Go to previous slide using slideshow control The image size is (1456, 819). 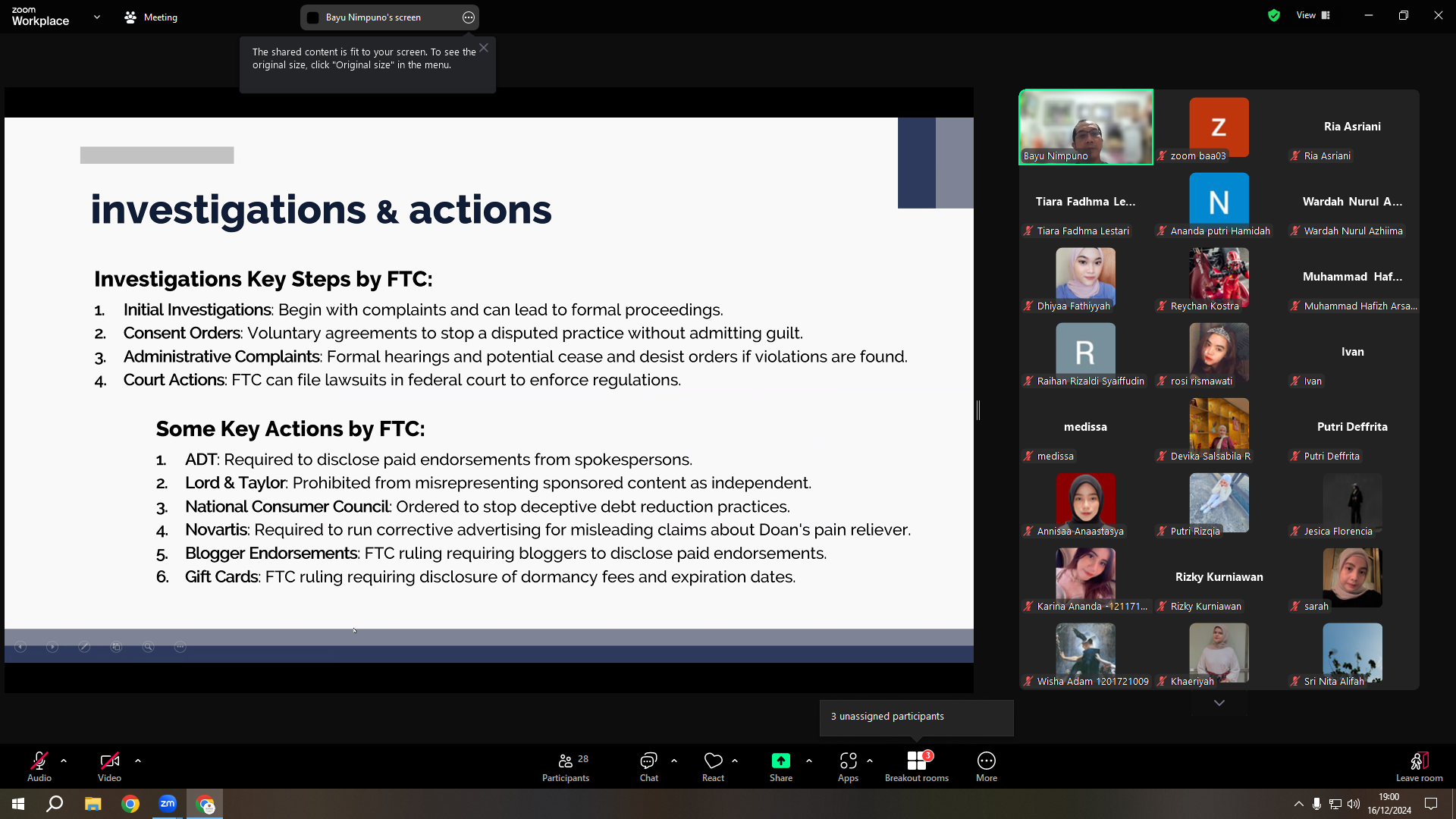[20, 647]
